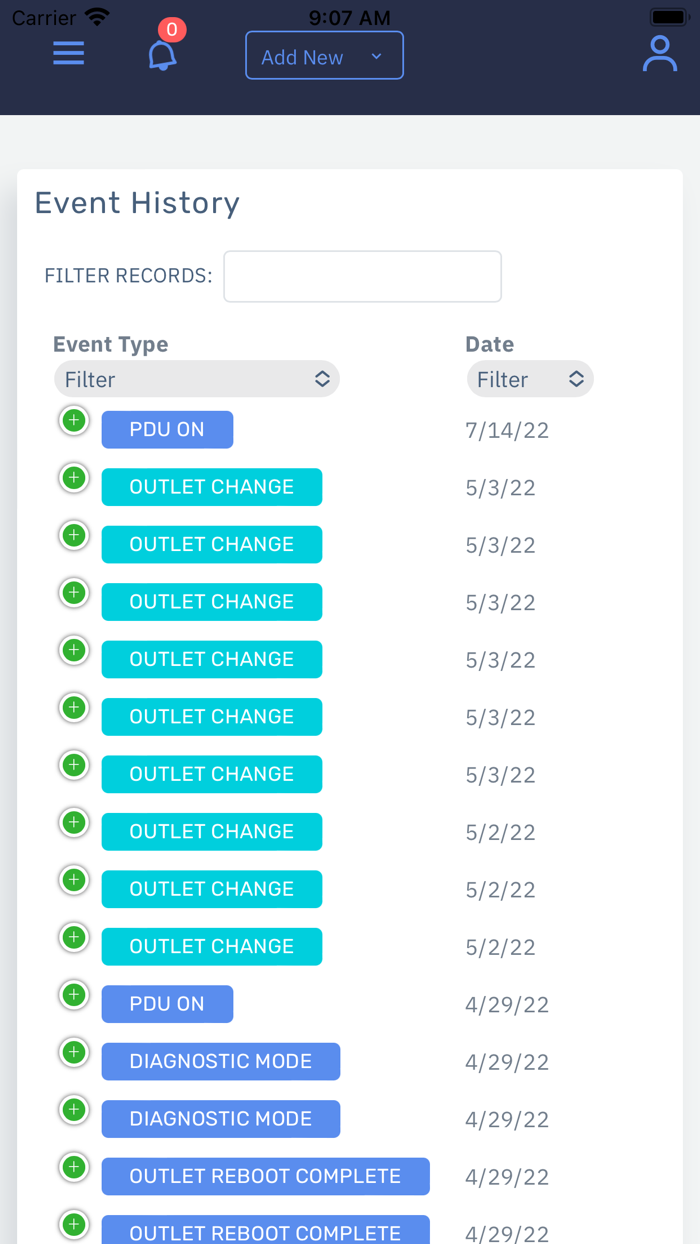Expand the first Outlet Reboot Complete row
This screenshot has height=1244, width=700.
click(x=74, y=1168)
